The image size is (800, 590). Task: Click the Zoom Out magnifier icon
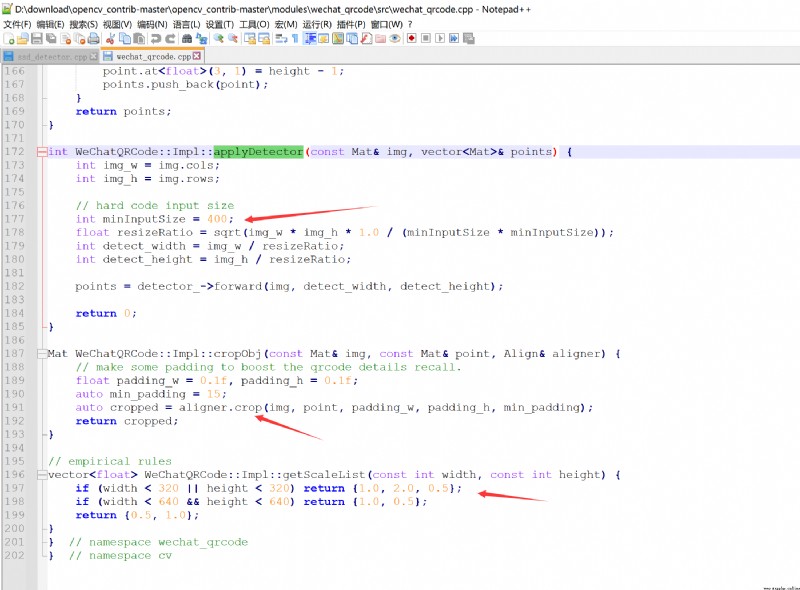tap(233, 39)
